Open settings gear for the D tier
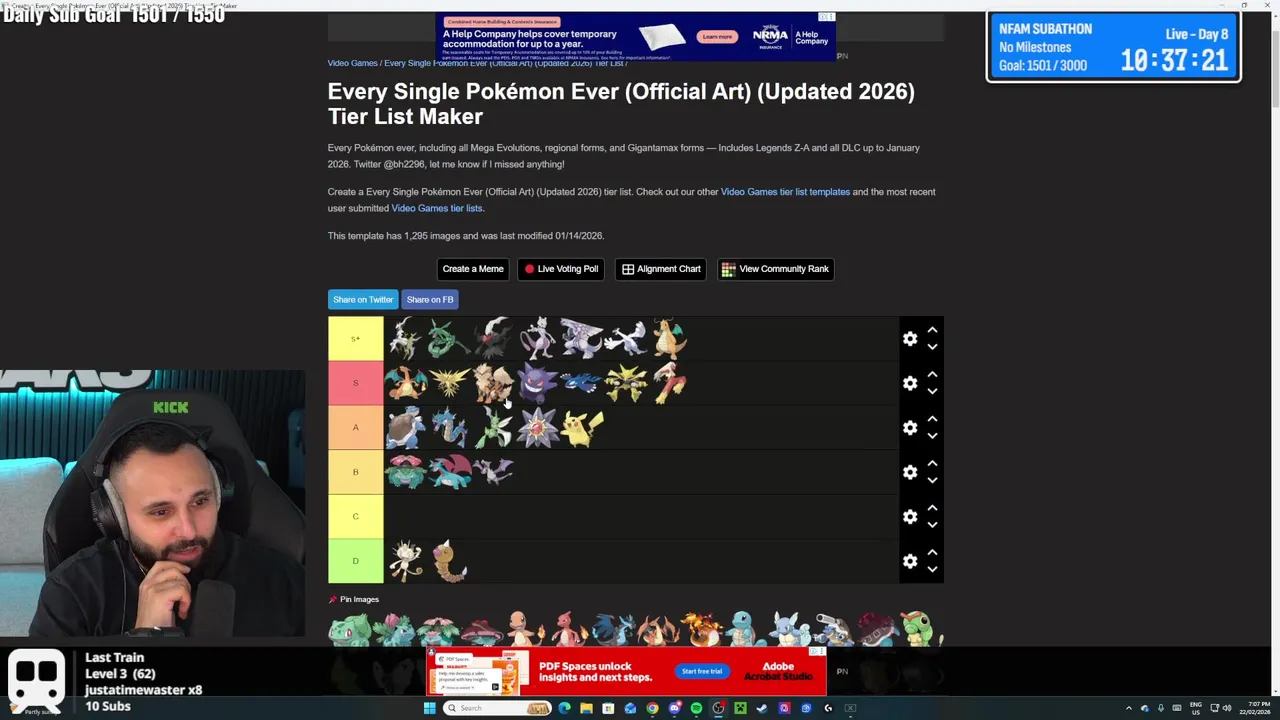The width and height of the screenshot is (1280, 720). (910, 561)
